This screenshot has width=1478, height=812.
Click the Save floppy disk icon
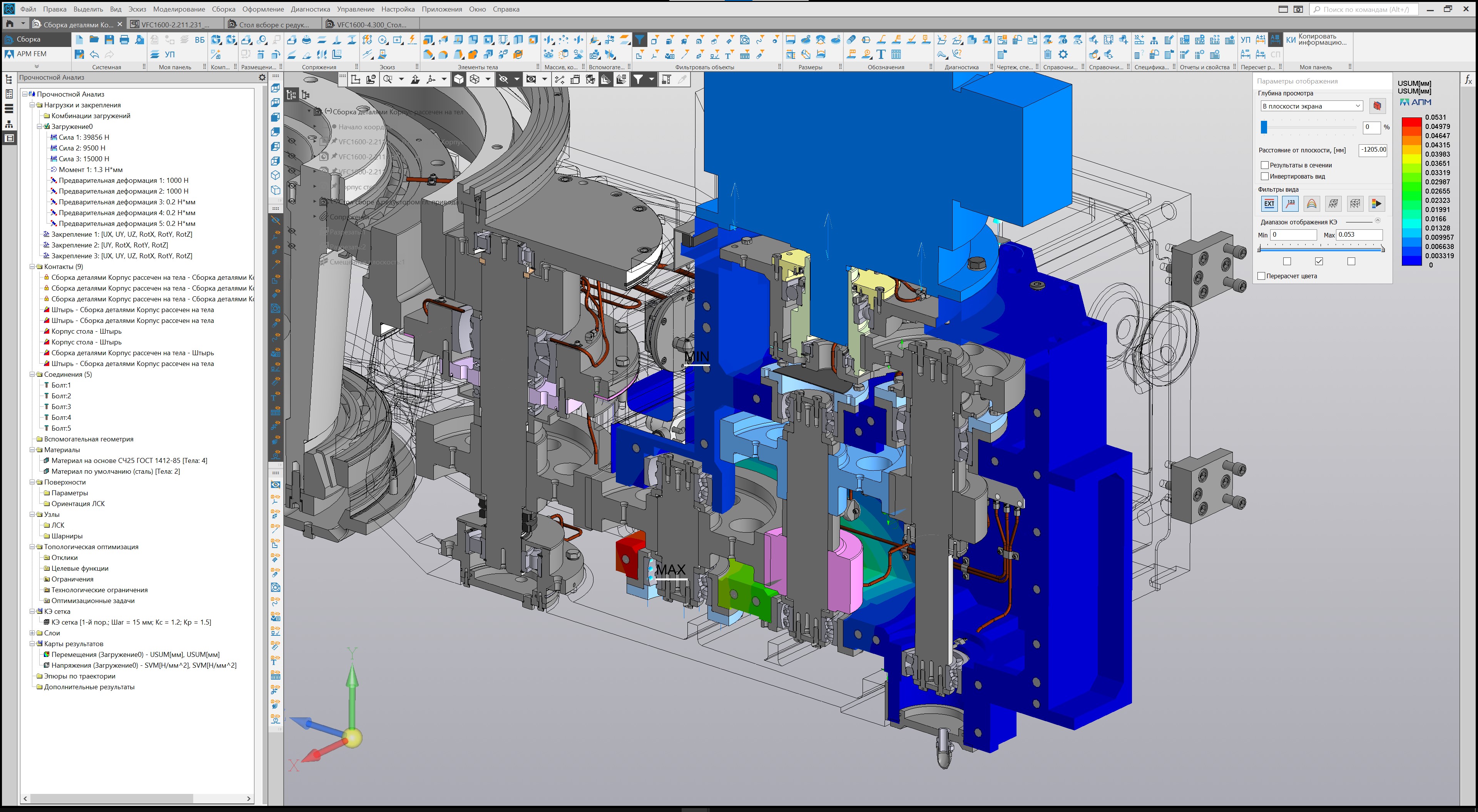(x=109, y=40)
